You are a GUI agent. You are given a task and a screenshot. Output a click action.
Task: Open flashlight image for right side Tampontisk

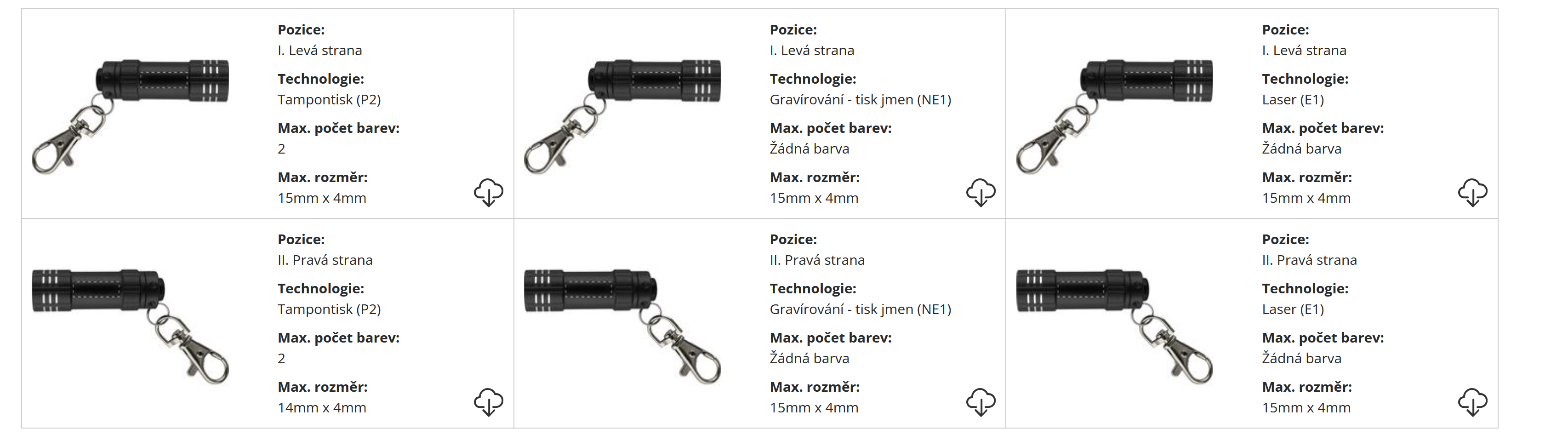click(x=130, y=326)
